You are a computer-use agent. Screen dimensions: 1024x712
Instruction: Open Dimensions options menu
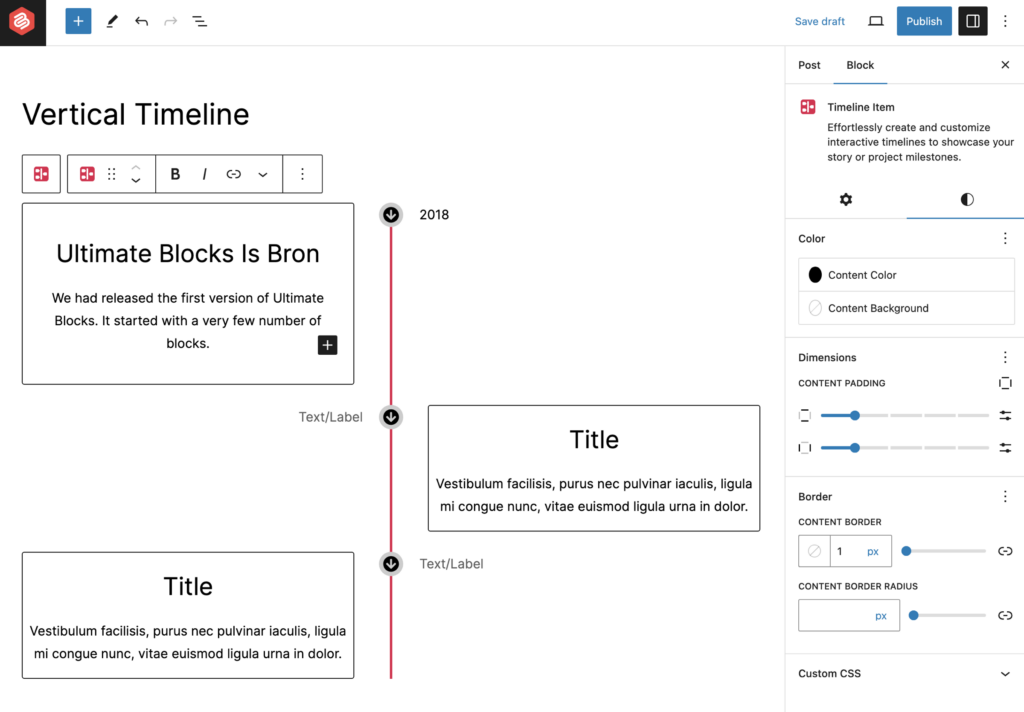(1005, 357)
